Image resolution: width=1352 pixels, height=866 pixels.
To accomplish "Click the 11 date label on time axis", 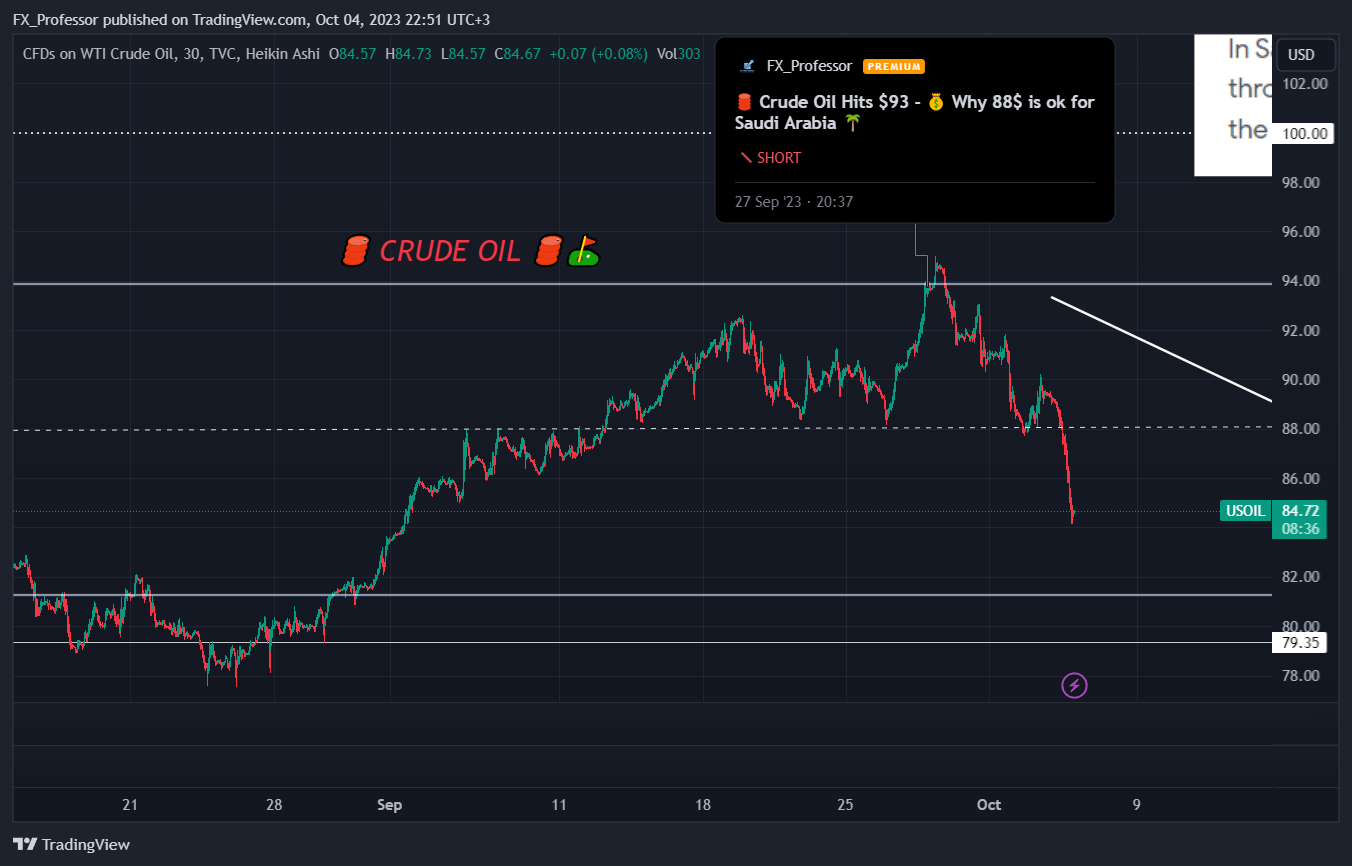I will coord(558,804).
